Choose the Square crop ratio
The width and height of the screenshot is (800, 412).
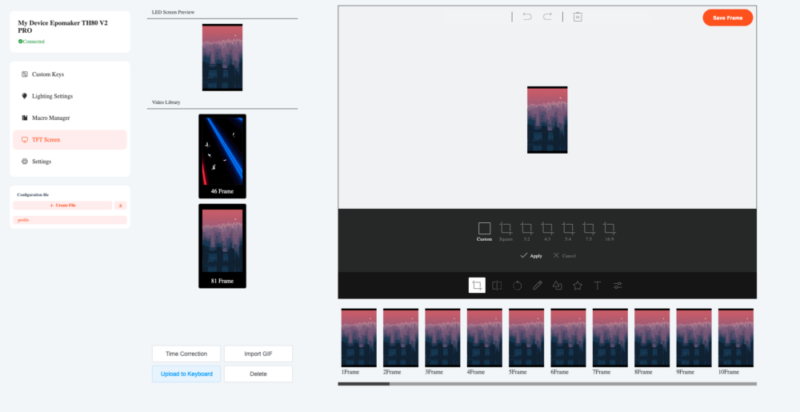(x=505, y=230)
